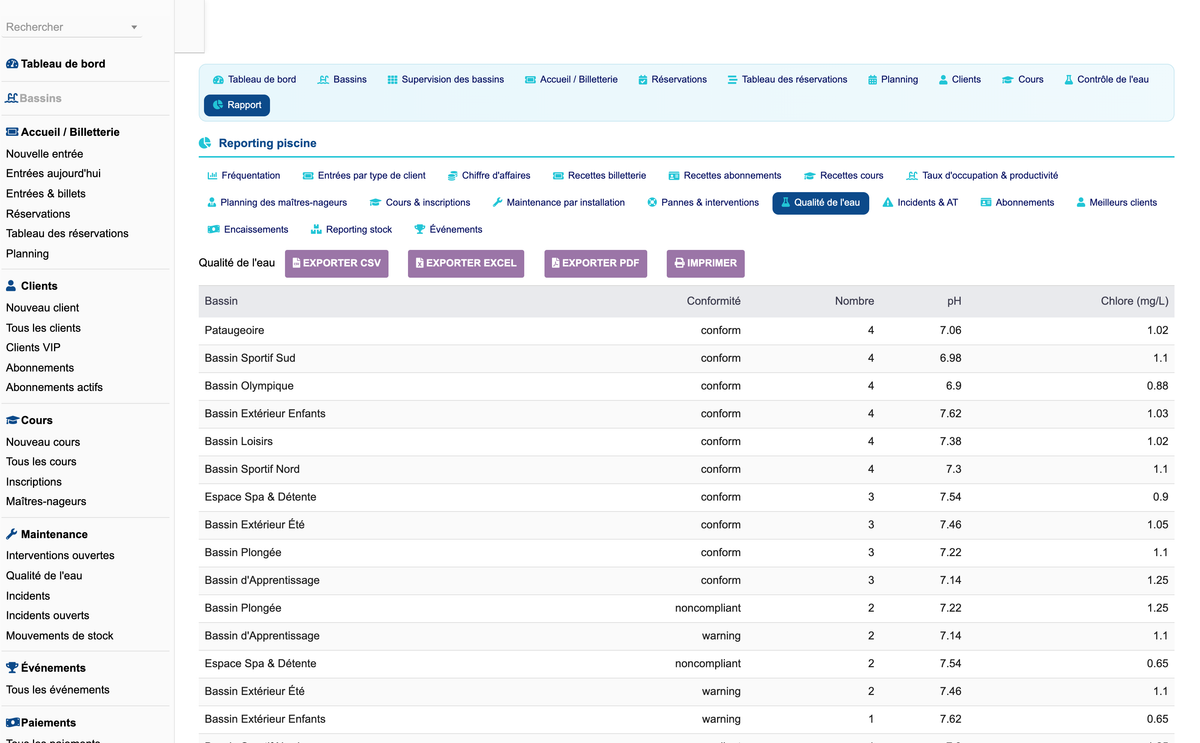This screenshot has width=1200, height=743.
Task: Open the Abonnements report tab
Action: pyautogui.click(x=1018, y=203)
